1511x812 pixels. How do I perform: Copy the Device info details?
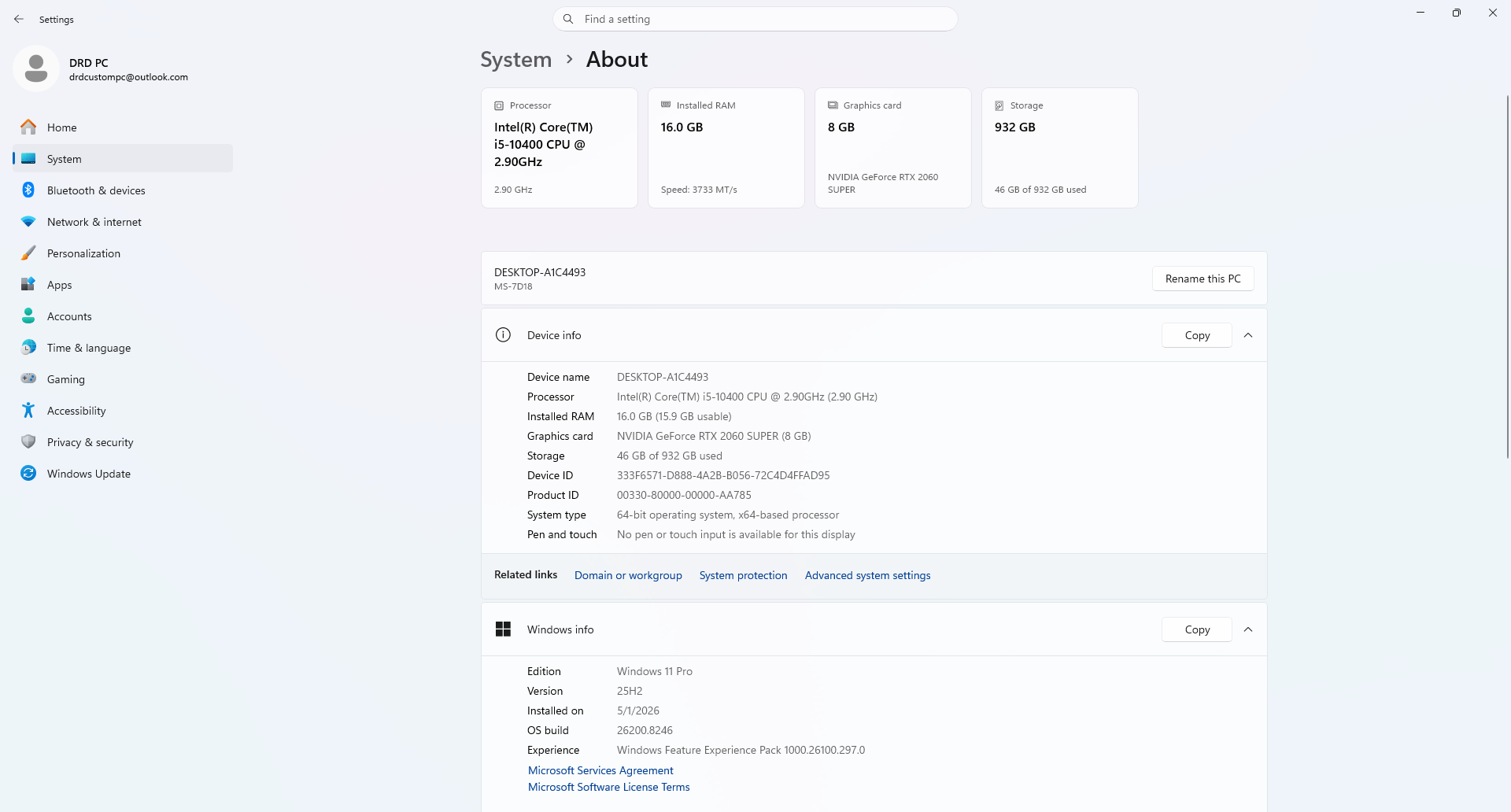(x=1197, y=335)
